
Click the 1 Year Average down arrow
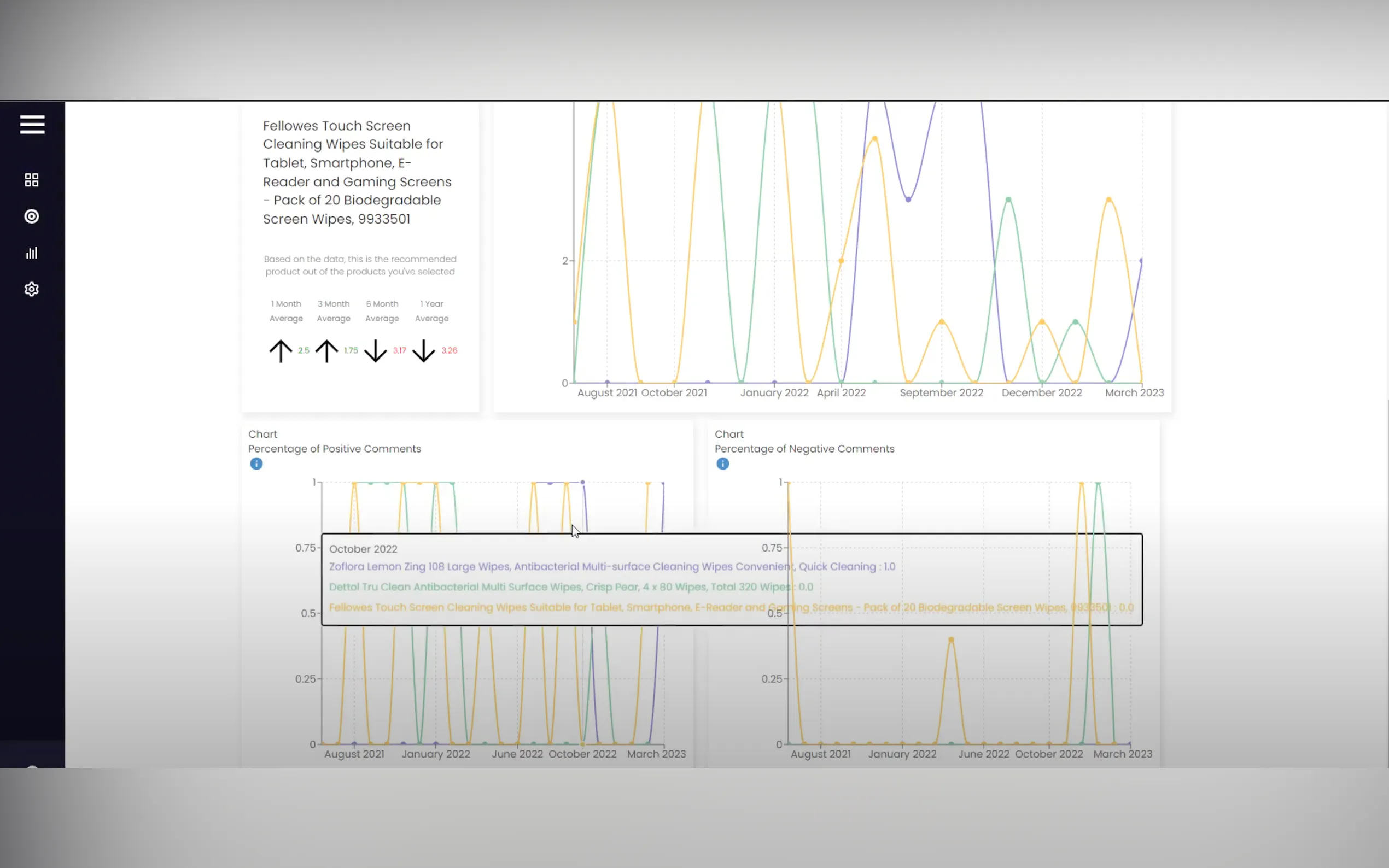(424, 351)
